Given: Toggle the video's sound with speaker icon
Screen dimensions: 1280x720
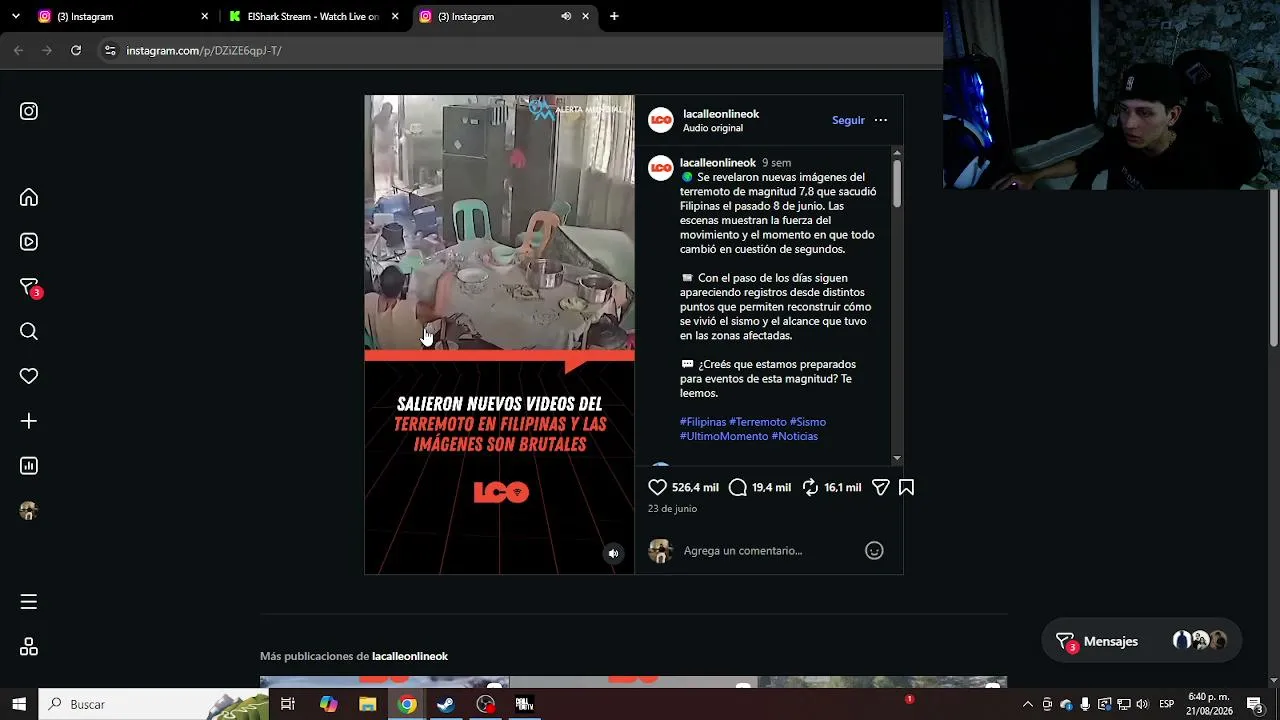Looking at the screenshot, I should point(613,553).
